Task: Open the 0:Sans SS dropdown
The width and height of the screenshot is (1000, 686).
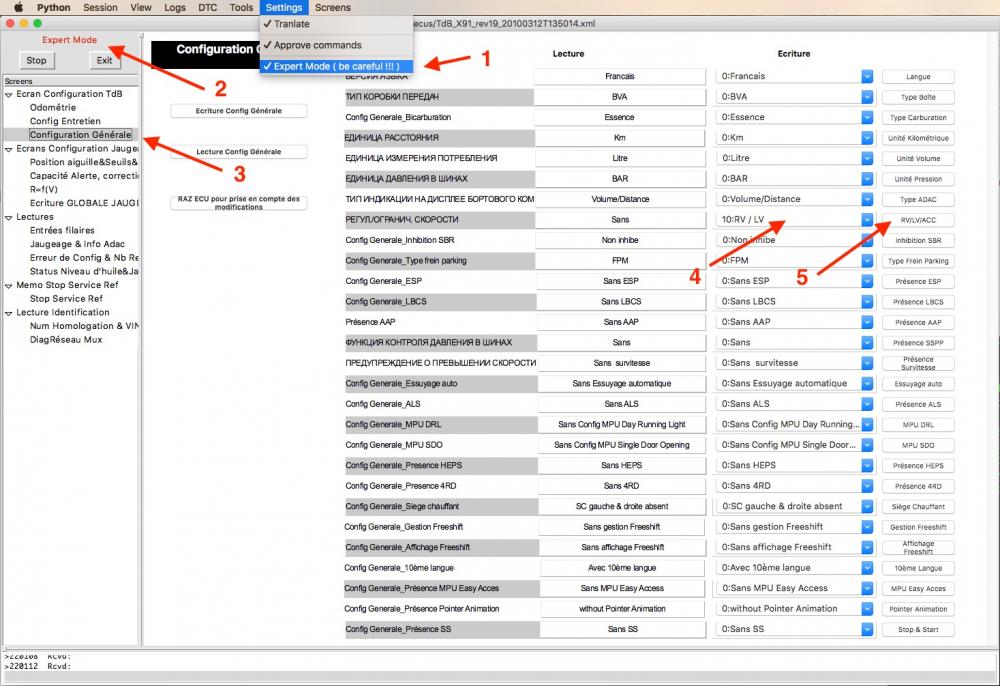Action: pos(794,629)
